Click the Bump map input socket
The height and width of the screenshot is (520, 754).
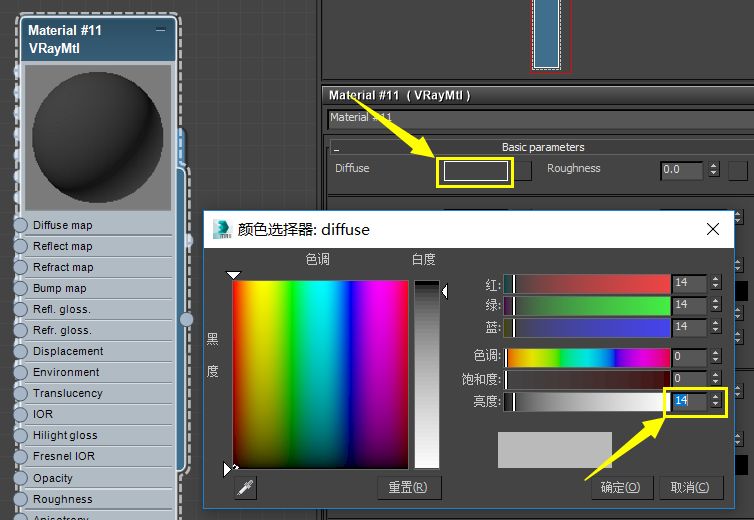20,288
